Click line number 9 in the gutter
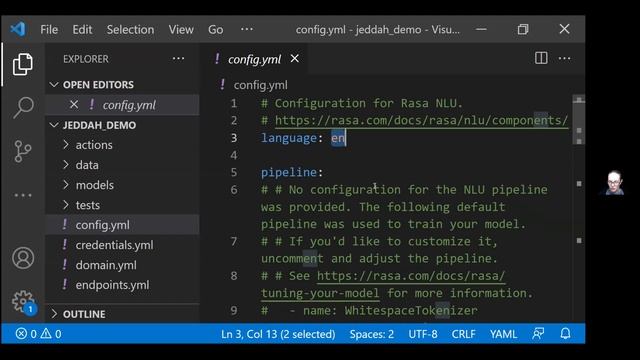The image size is (640, 360). [234, 311]
